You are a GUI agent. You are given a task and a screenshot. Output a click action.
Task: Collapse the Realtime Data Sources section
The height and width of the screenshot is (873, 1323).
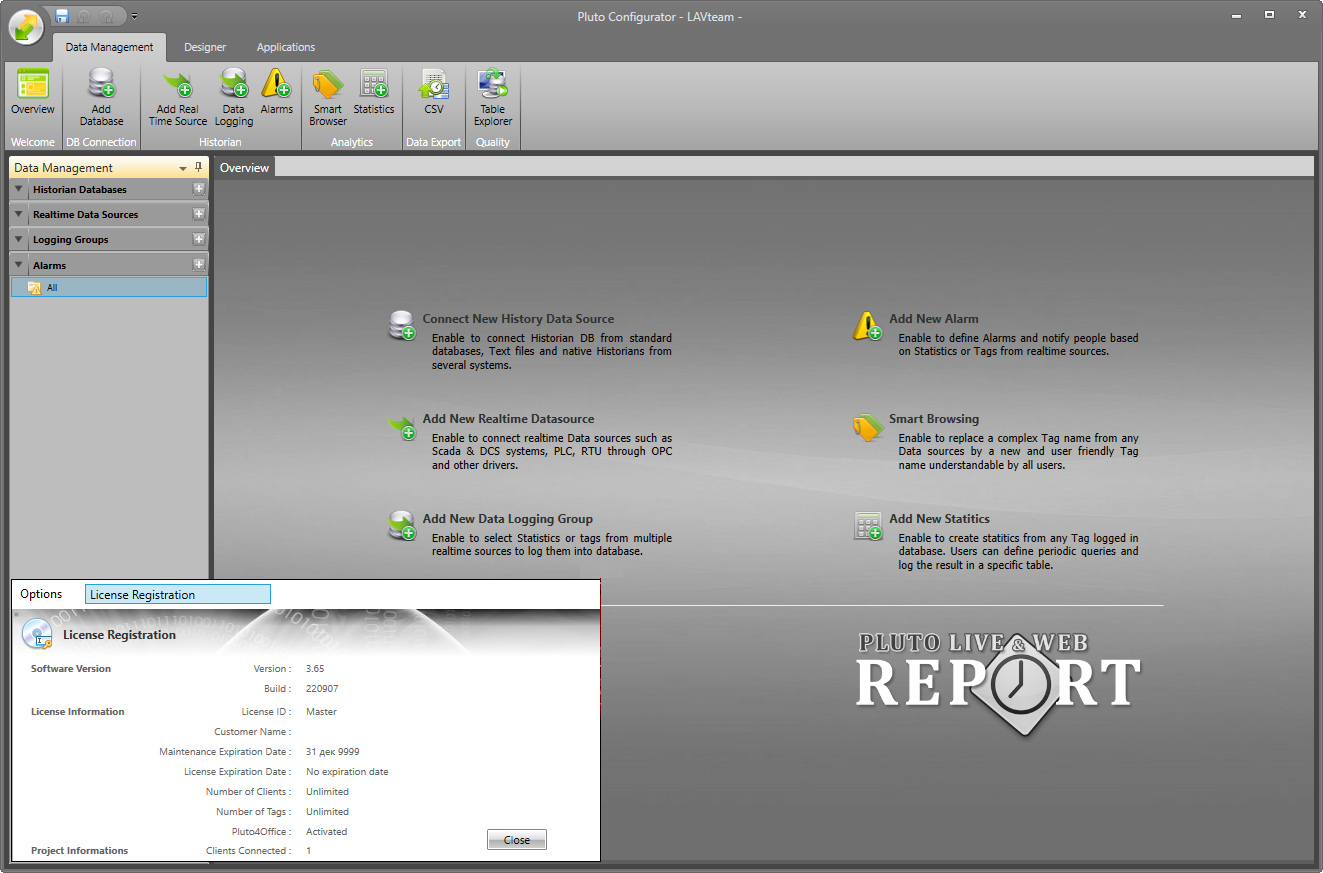[x=18, y=214]
